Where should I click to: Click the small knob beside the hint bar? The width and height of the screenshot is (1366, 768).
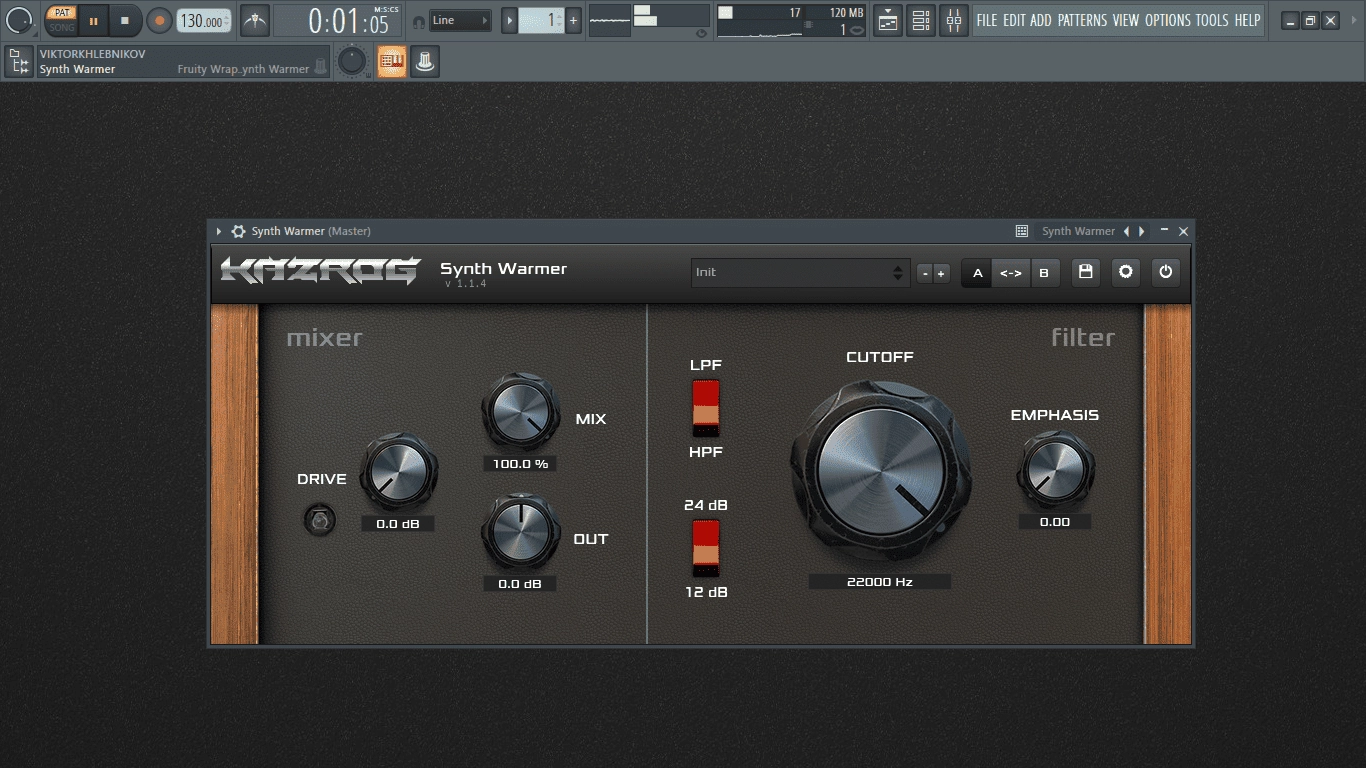point(352,62)
